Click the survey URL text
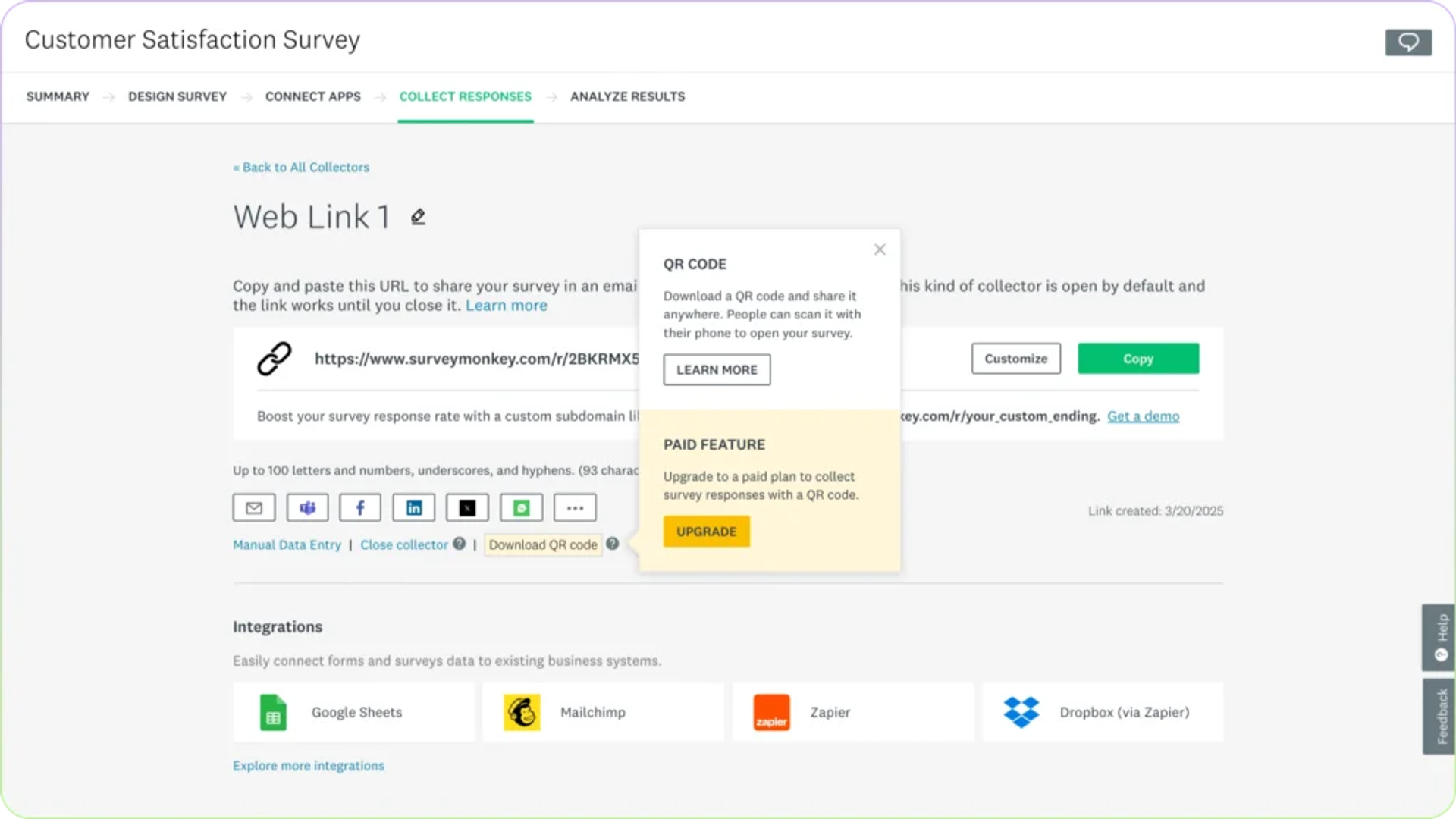1456x819 pixels. click(477, 359)
